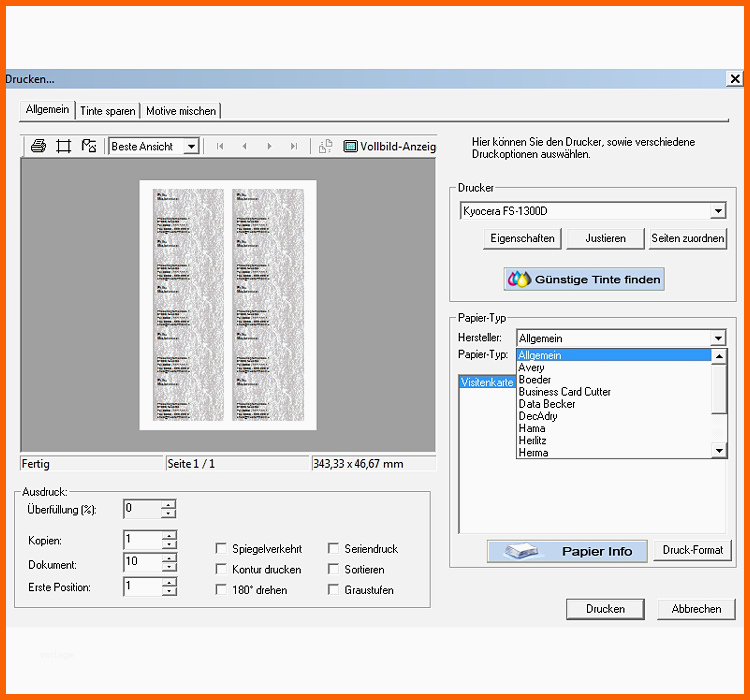The width and height of the screenshot is (750, 700).
Task: Go to the first preview page
Action: coord(220,146)
